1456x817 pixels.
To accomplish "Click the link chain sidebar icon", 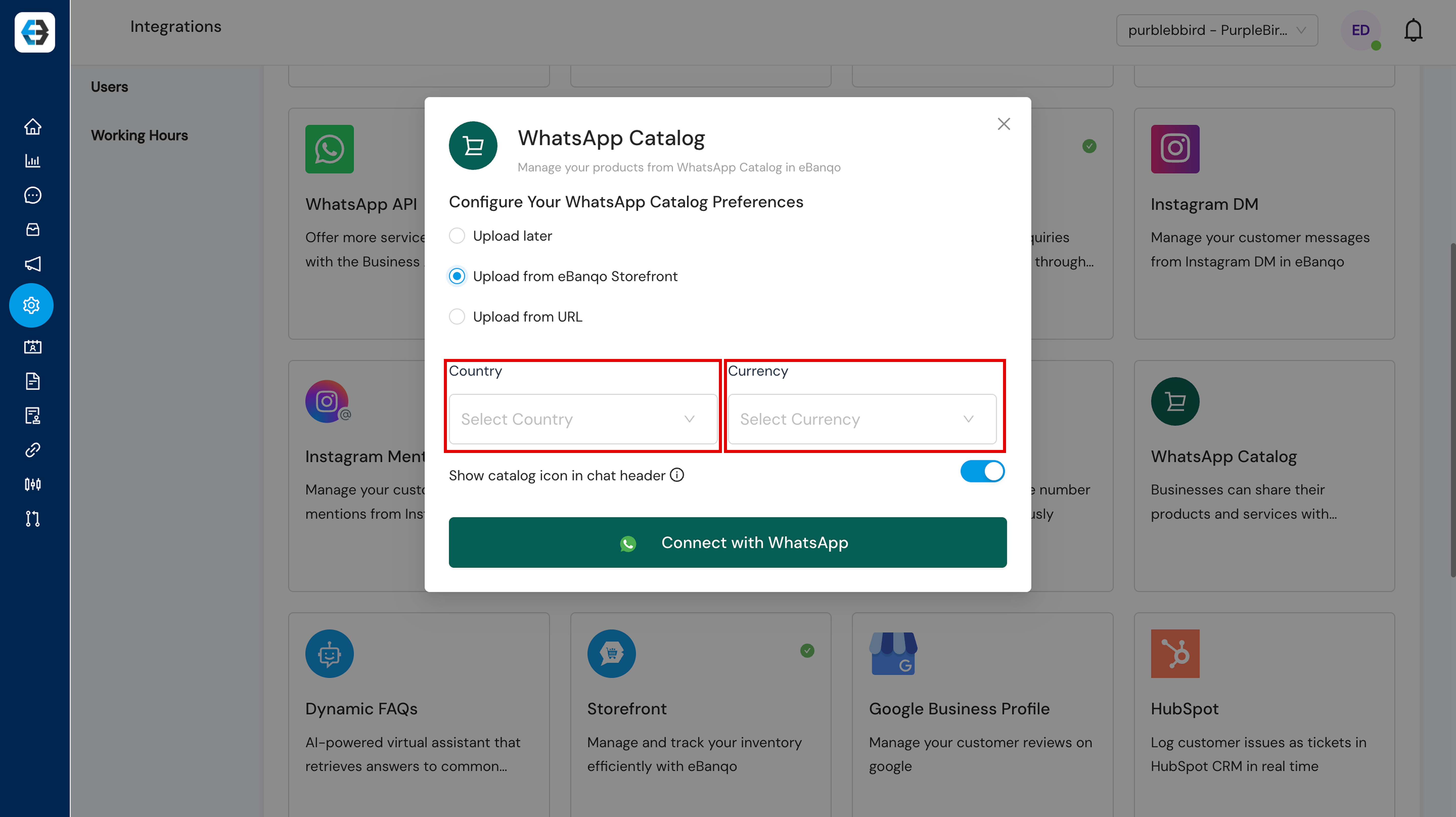I will point(32,450).
